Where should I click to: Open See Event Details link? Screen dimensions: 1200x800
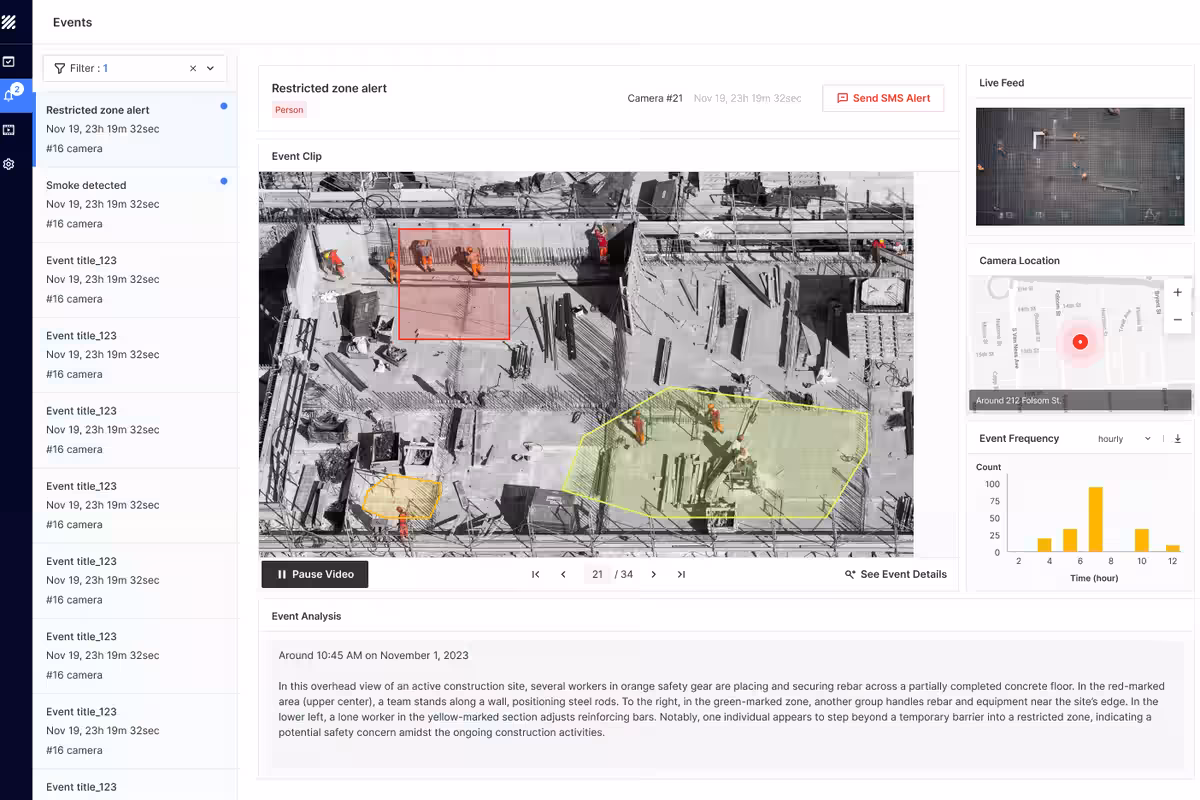pyautogui.click(x=895, y=575)
